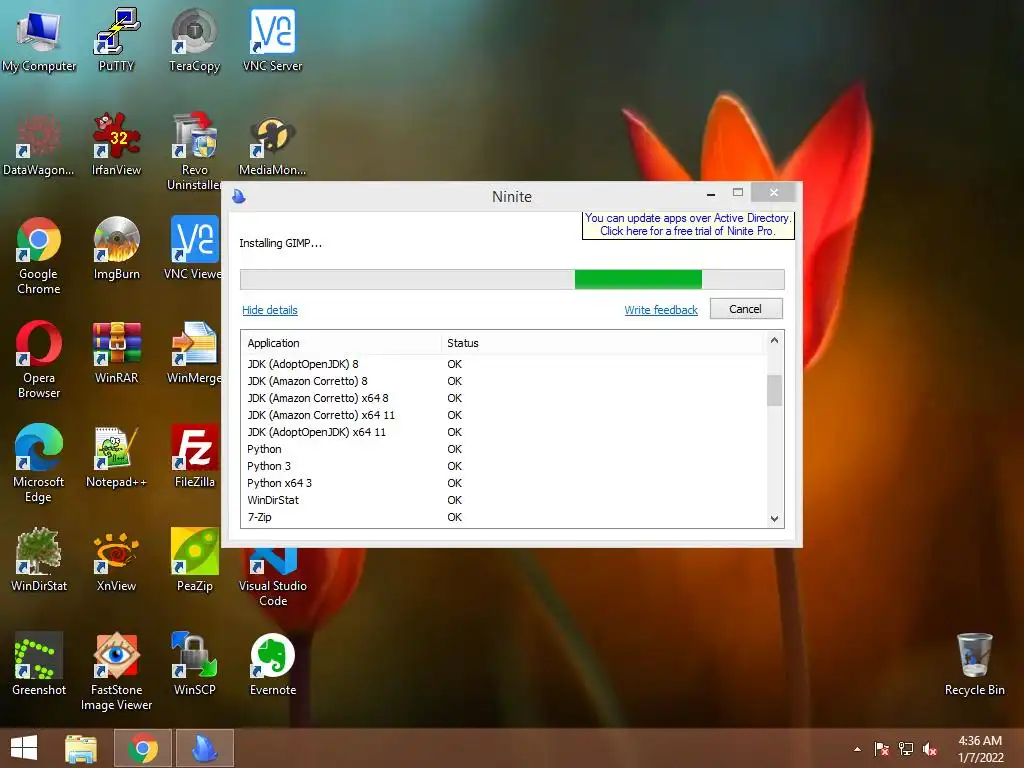
Task: Open the Action Center flag icon
Action: 882,749
